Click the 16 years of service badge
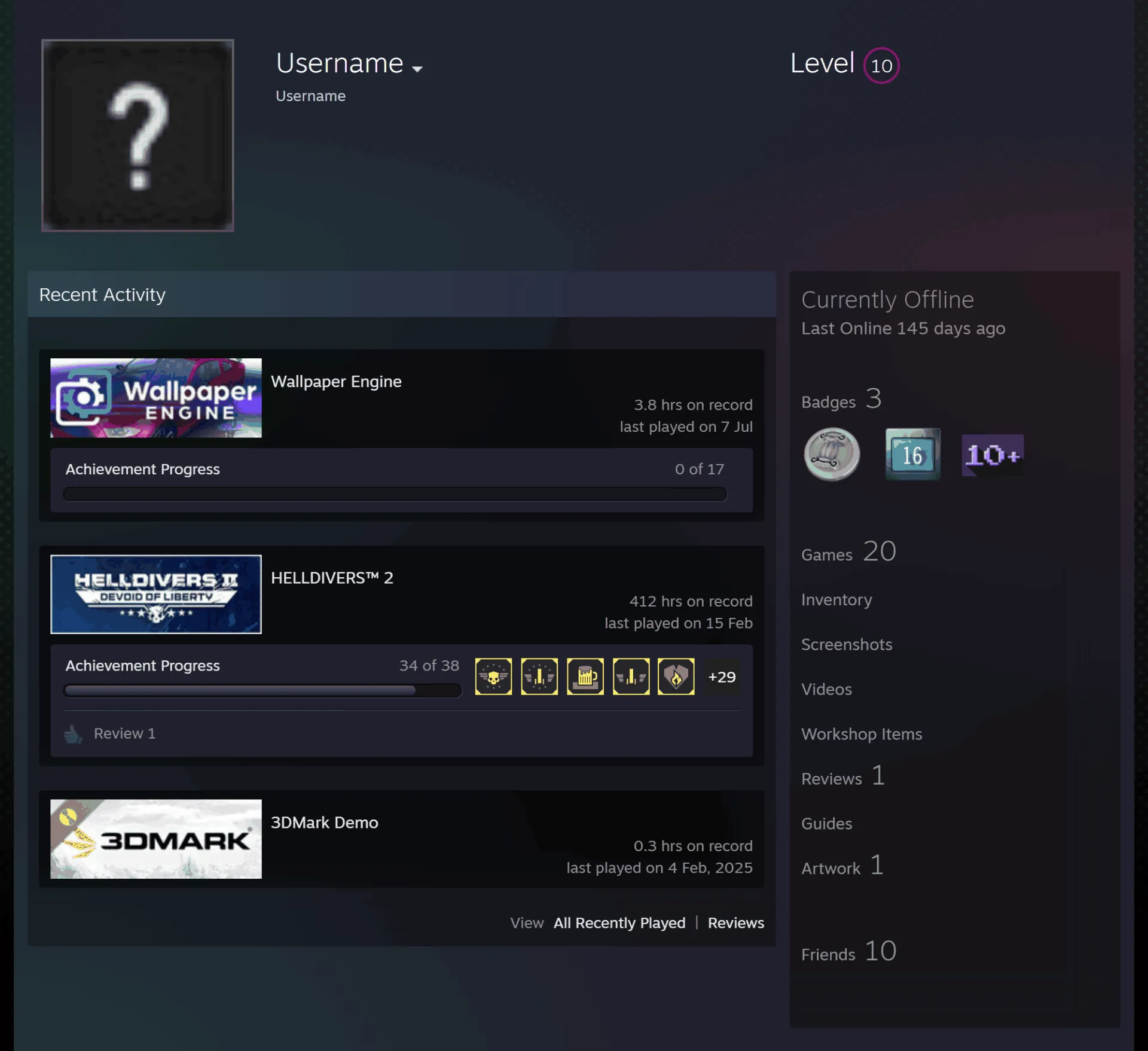 pyautogui.click(x=913, y=455)
